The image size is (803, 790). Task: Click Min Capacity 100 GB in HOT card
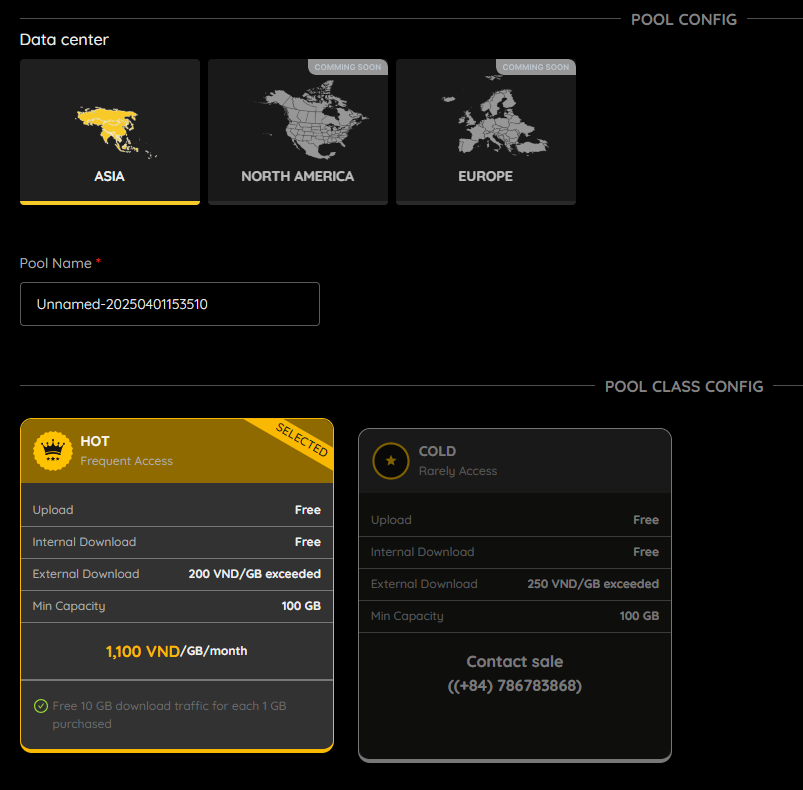(177, 606)
